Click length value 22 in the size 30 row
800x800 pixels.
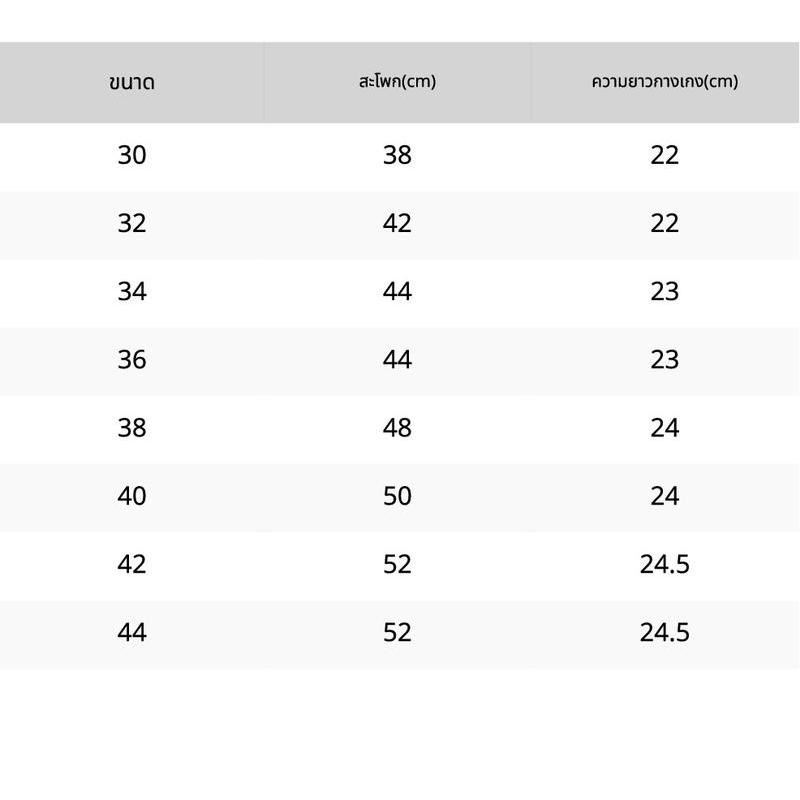[x=664, y=155]
